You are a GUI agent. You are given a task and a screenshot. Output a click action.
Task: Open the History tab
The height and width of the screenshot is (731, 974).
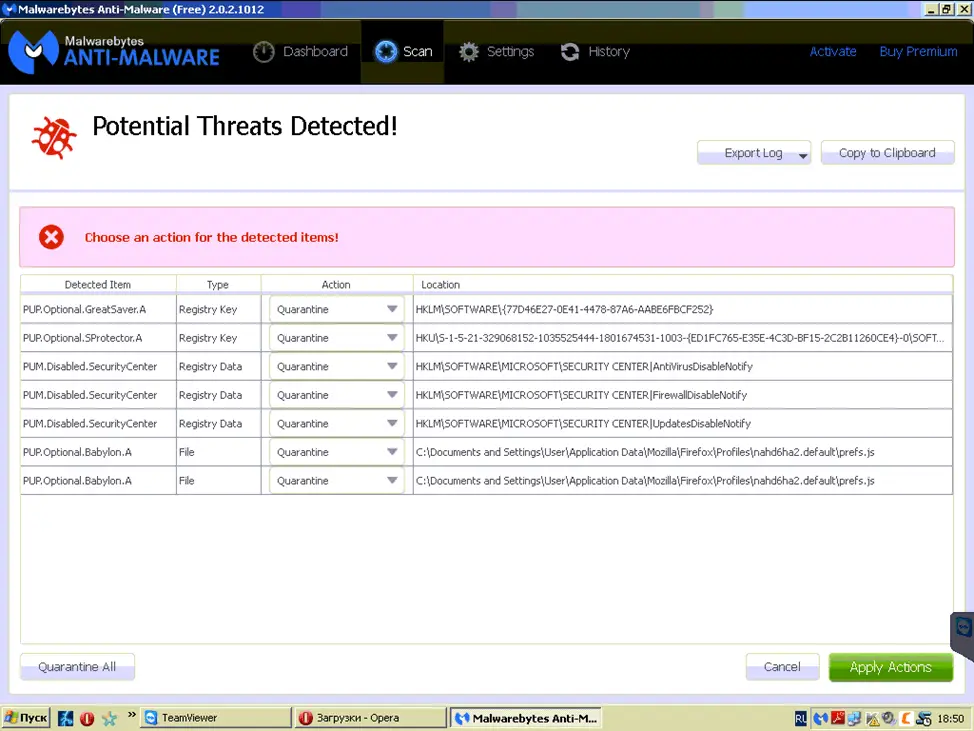point(595,52)
